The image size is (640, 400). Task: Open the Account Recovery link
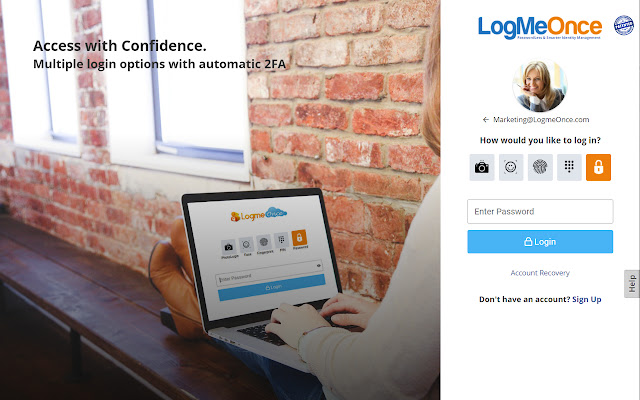(x=540, y=273)
